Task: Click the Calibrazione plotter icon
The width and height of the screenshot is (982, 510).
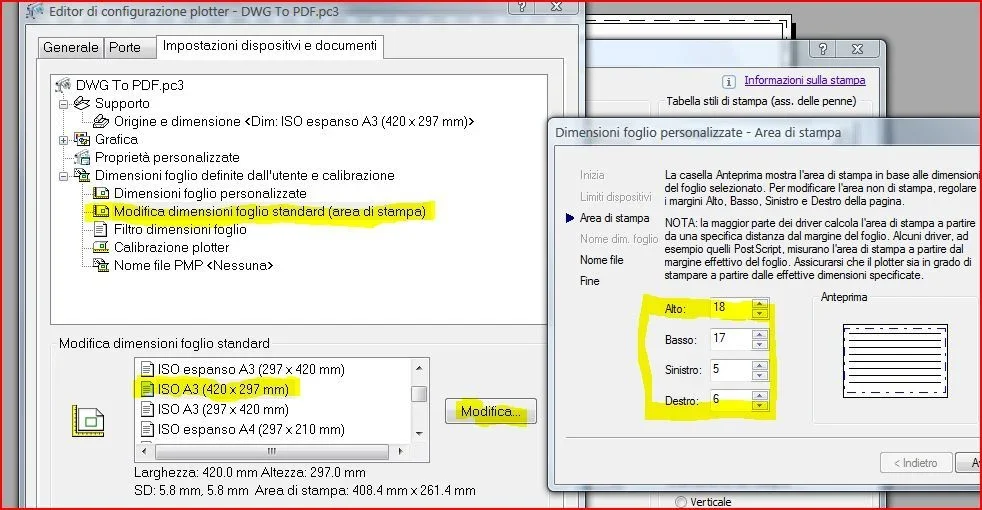Action: click(x=101, y=248)
